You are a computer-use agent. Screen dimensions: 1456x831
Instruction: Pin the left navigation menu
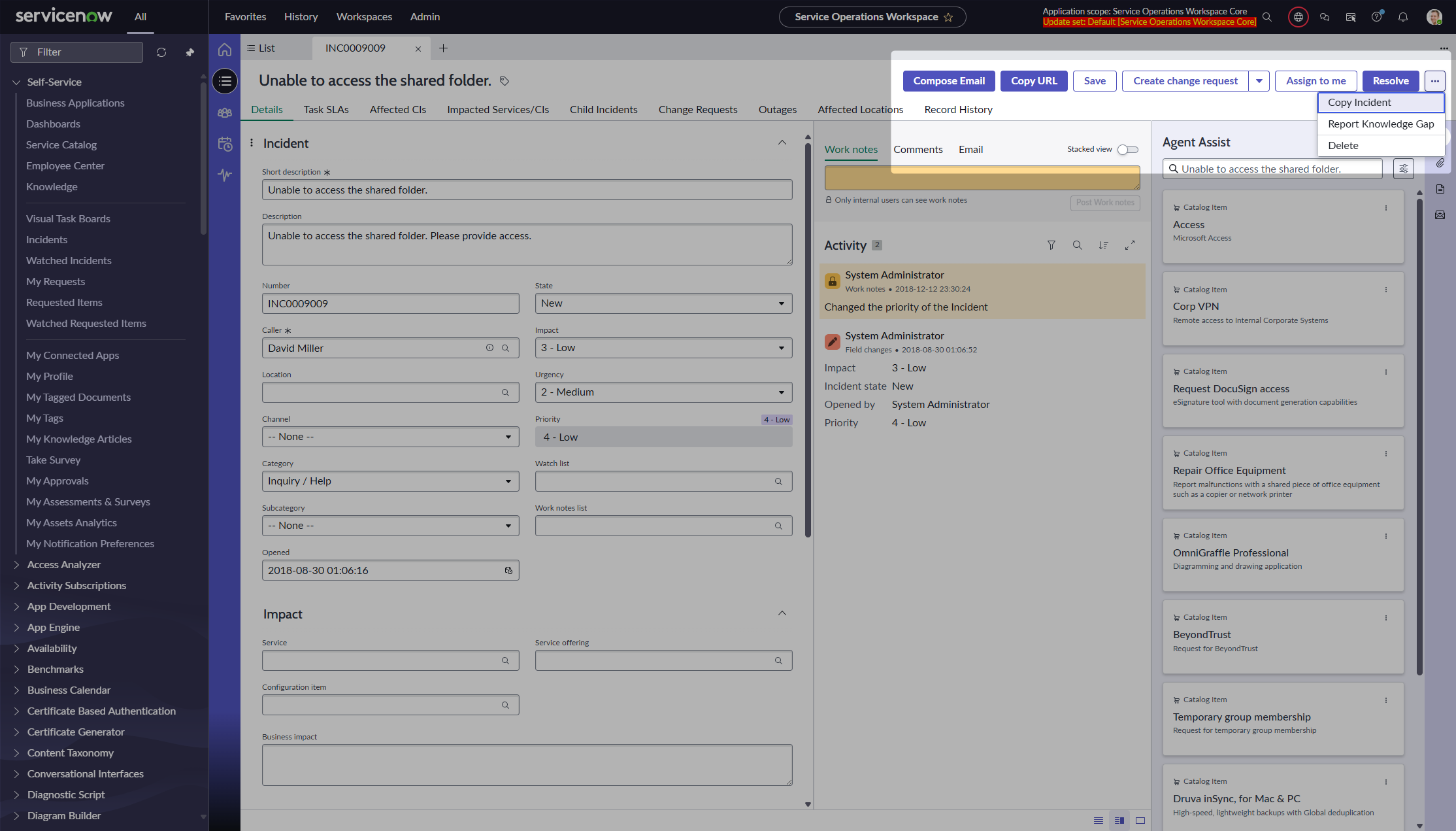click(x=190, y=52)
